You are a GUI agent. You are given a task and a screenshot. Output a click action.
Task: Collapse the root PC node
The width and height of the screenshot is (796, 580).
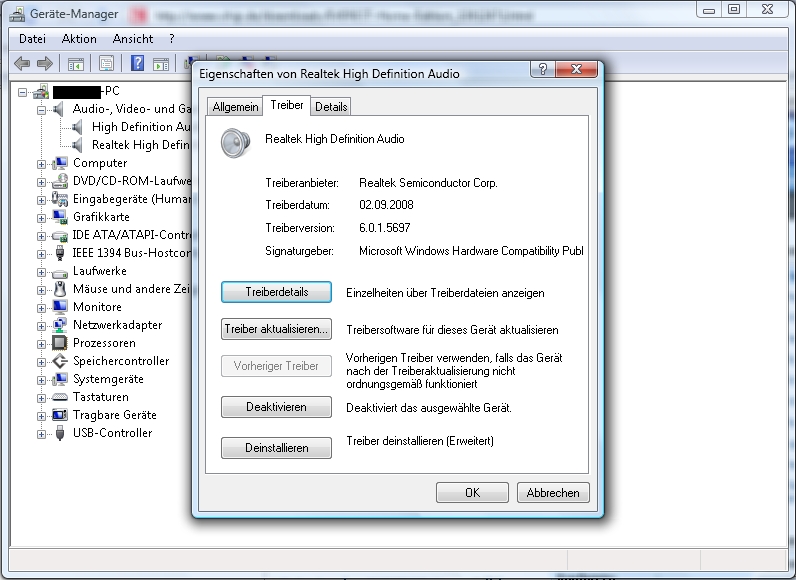tap(22, 92)
